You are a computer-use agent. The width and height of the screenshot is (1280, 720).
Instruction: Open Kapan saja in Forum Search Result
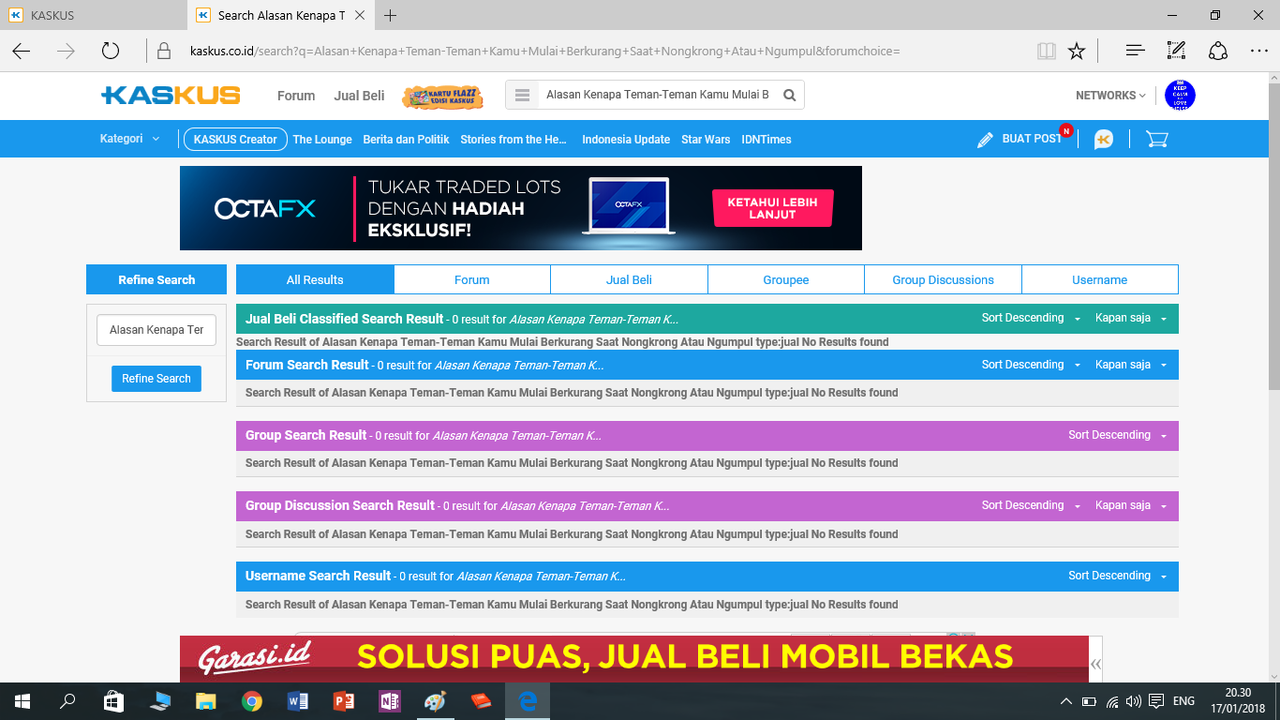click(x=1131, y=365)
